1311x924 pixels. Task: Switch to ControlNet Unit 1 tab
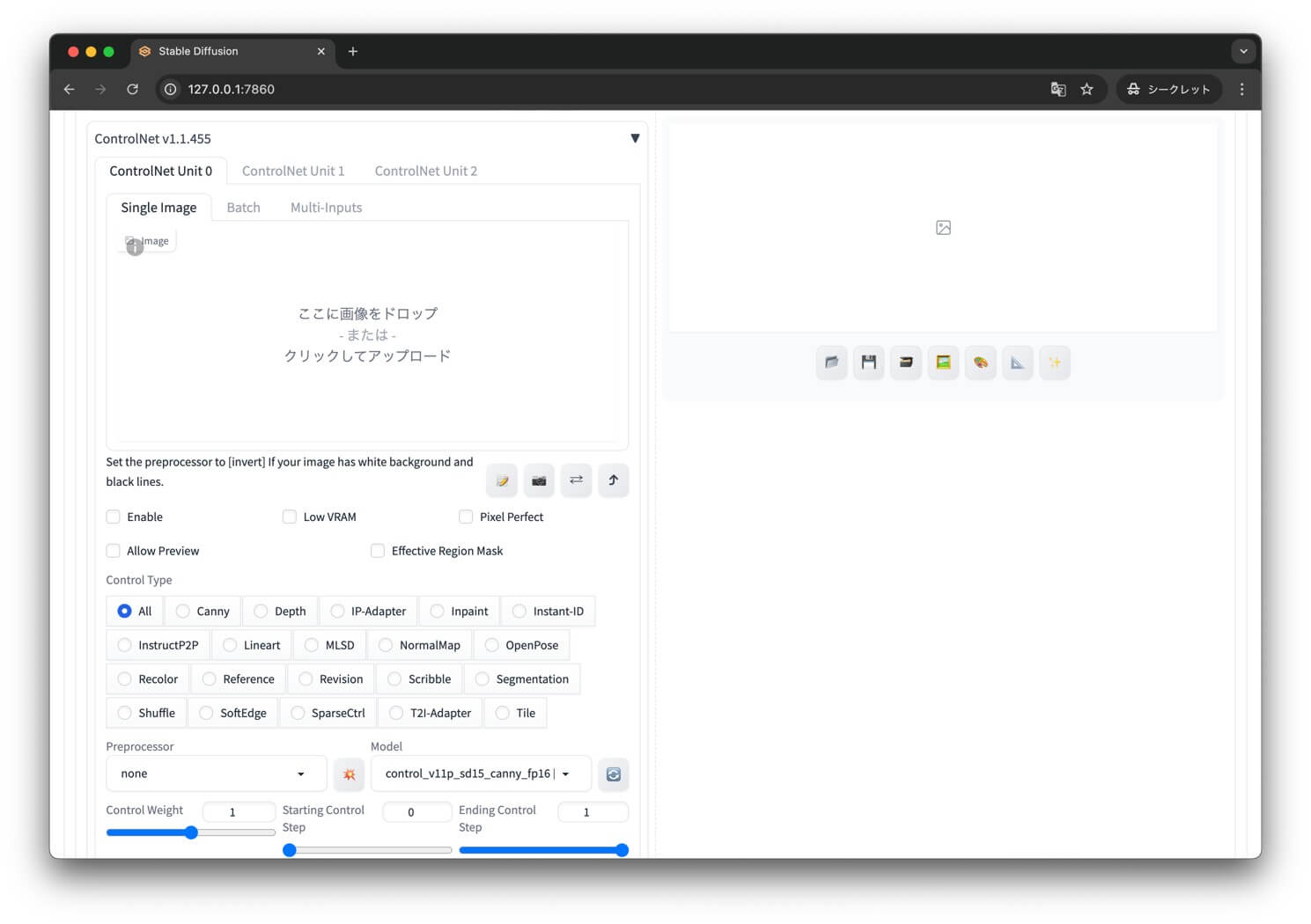(x=293, y=171)
